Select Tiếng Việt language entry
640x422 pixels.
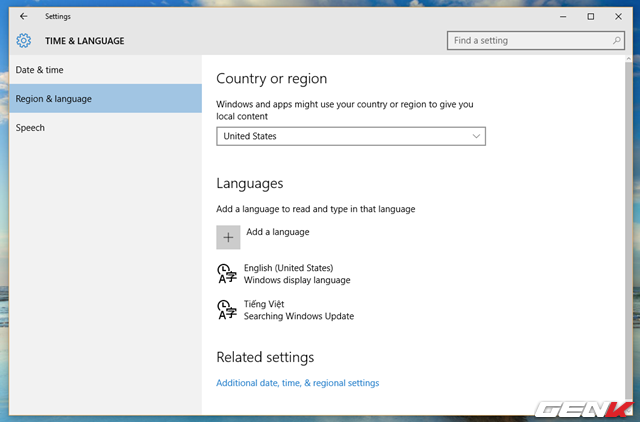[x=286, y=310]
